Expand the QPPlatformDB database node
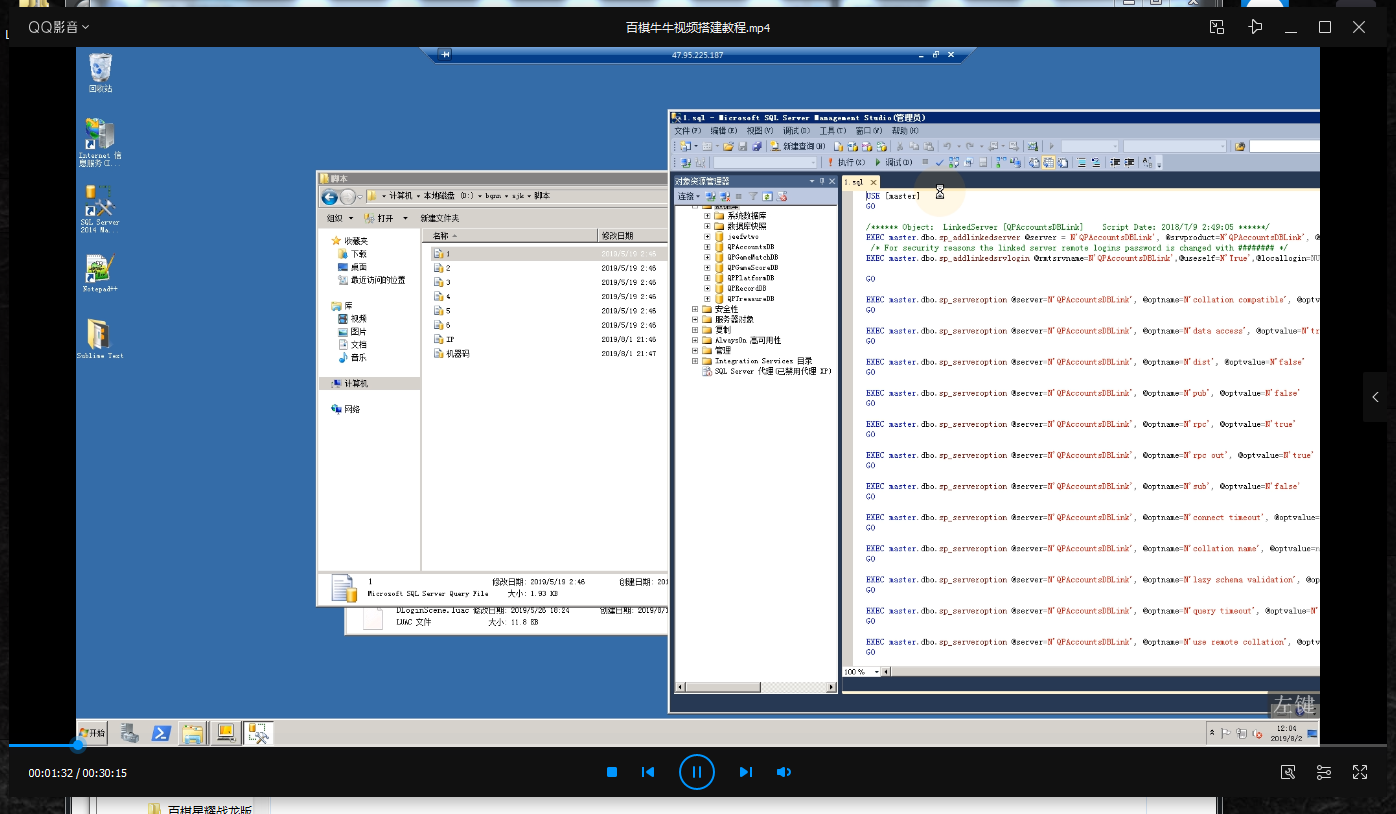The height and width of the screenshot is (814, 1396). (x=707, y=278)
